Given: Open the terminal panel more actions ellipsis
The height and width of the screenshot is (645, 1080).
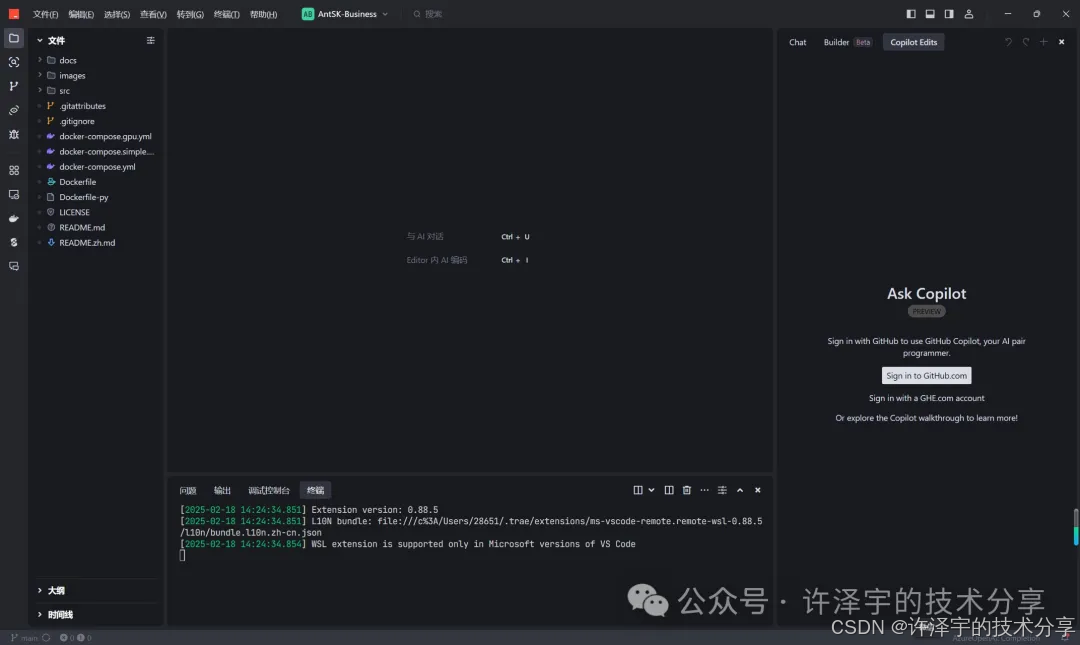Looking at the screenshot, I should [x=704, y=490].
